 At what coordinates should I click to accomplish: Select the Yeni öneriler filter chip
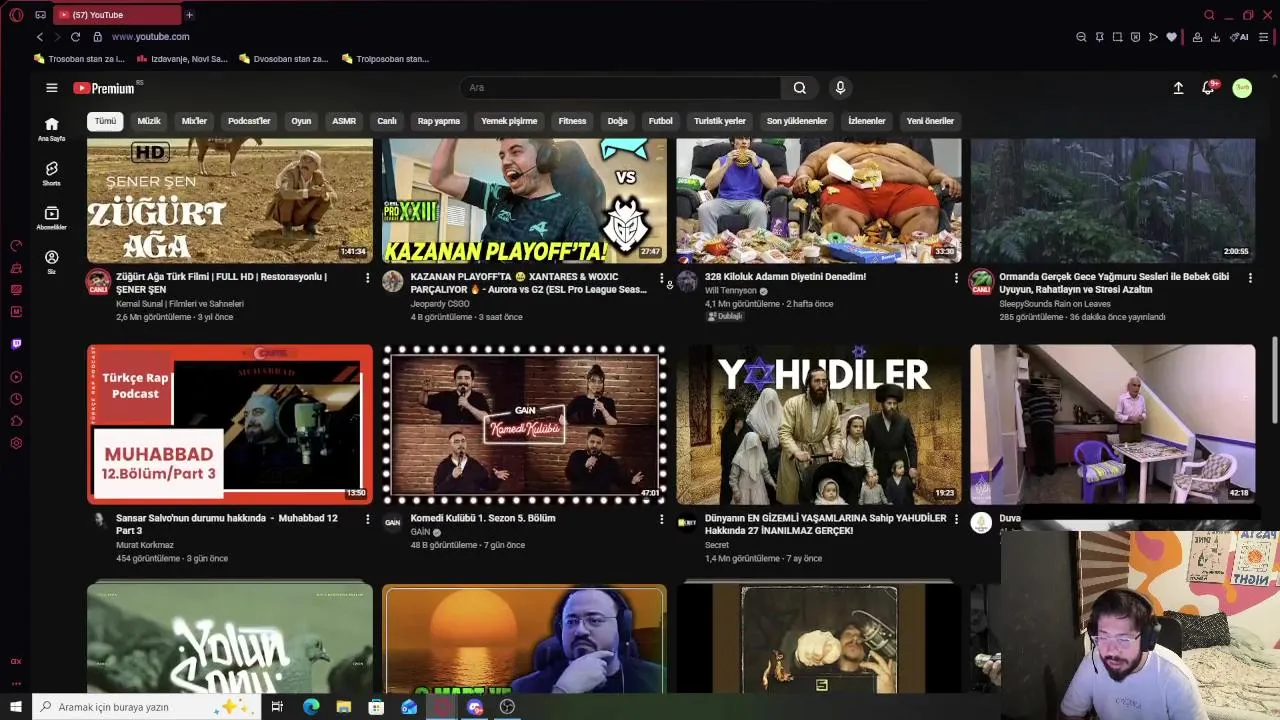point(930,121)
